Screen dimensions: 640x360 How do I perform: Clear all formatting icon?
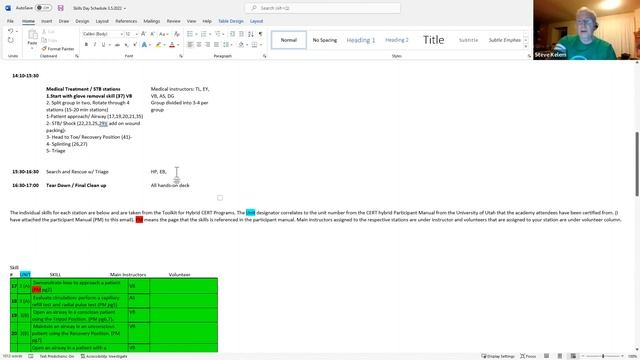pyautogui.click(x=177, y=34)
